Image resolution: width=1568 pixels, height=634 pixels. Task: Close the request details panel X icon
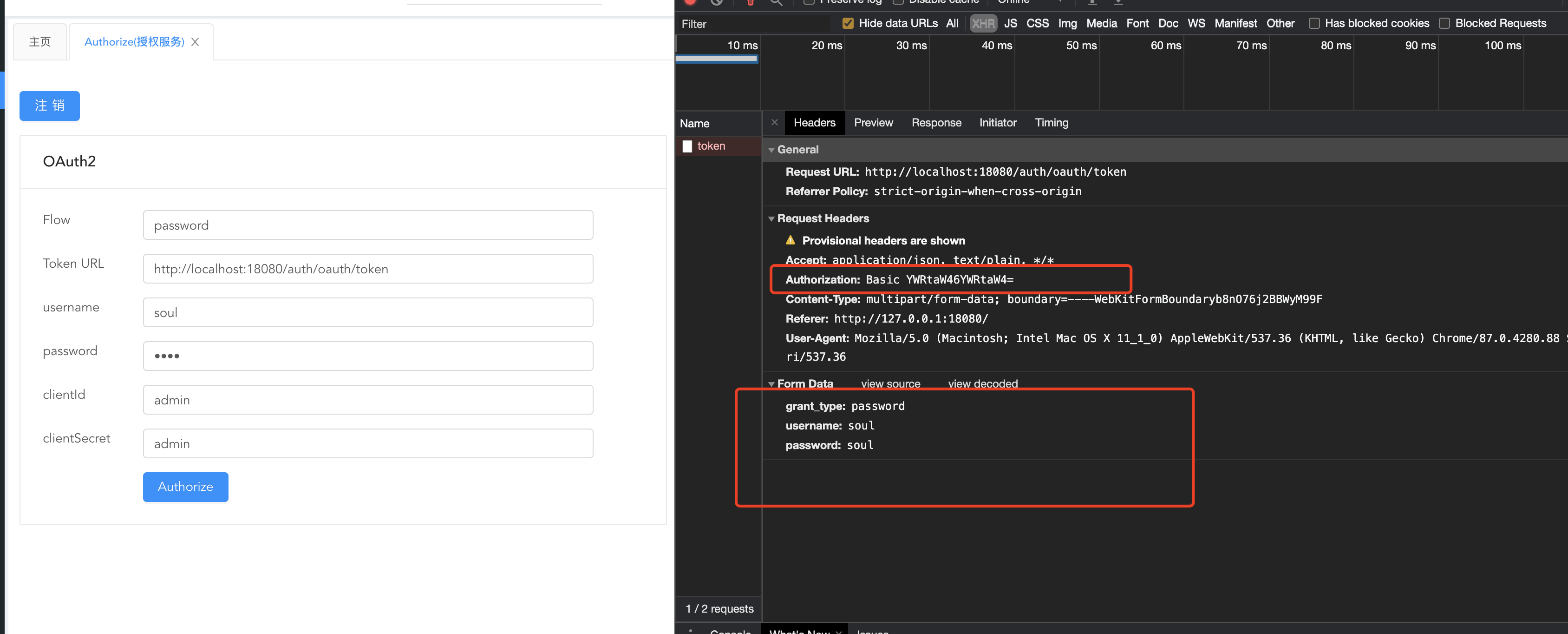(774, 122)
